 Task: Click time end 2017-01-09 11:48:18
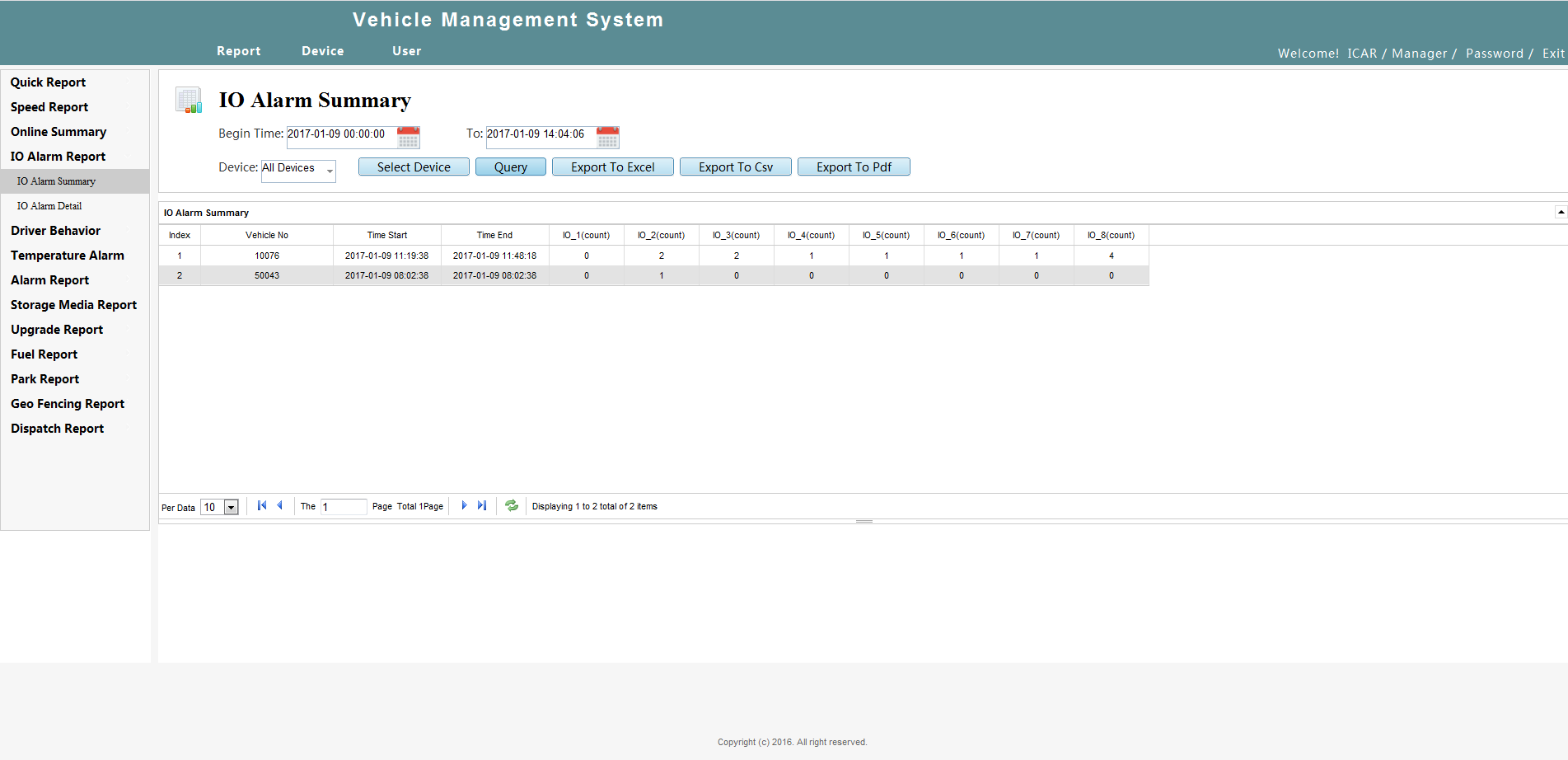(x=494, y=256)
